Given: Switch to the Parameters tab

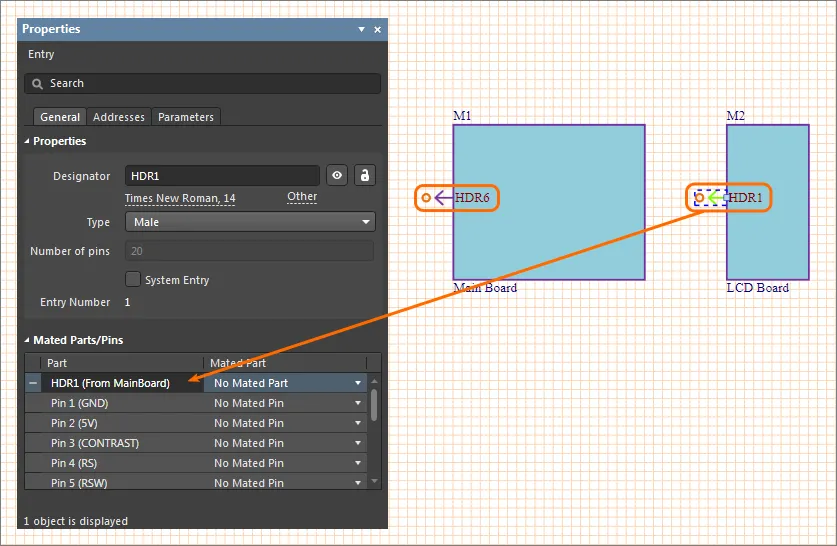Looking at the screenshot, I should click(186, 117).
